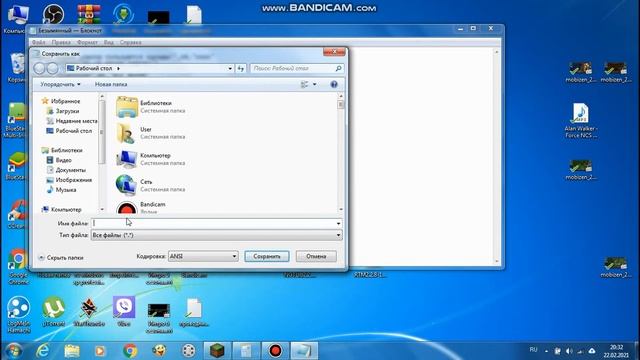Viewport: 640px width, 360px height.
Task: Open the Вид menu in Notepad
Action: (109, 42)
